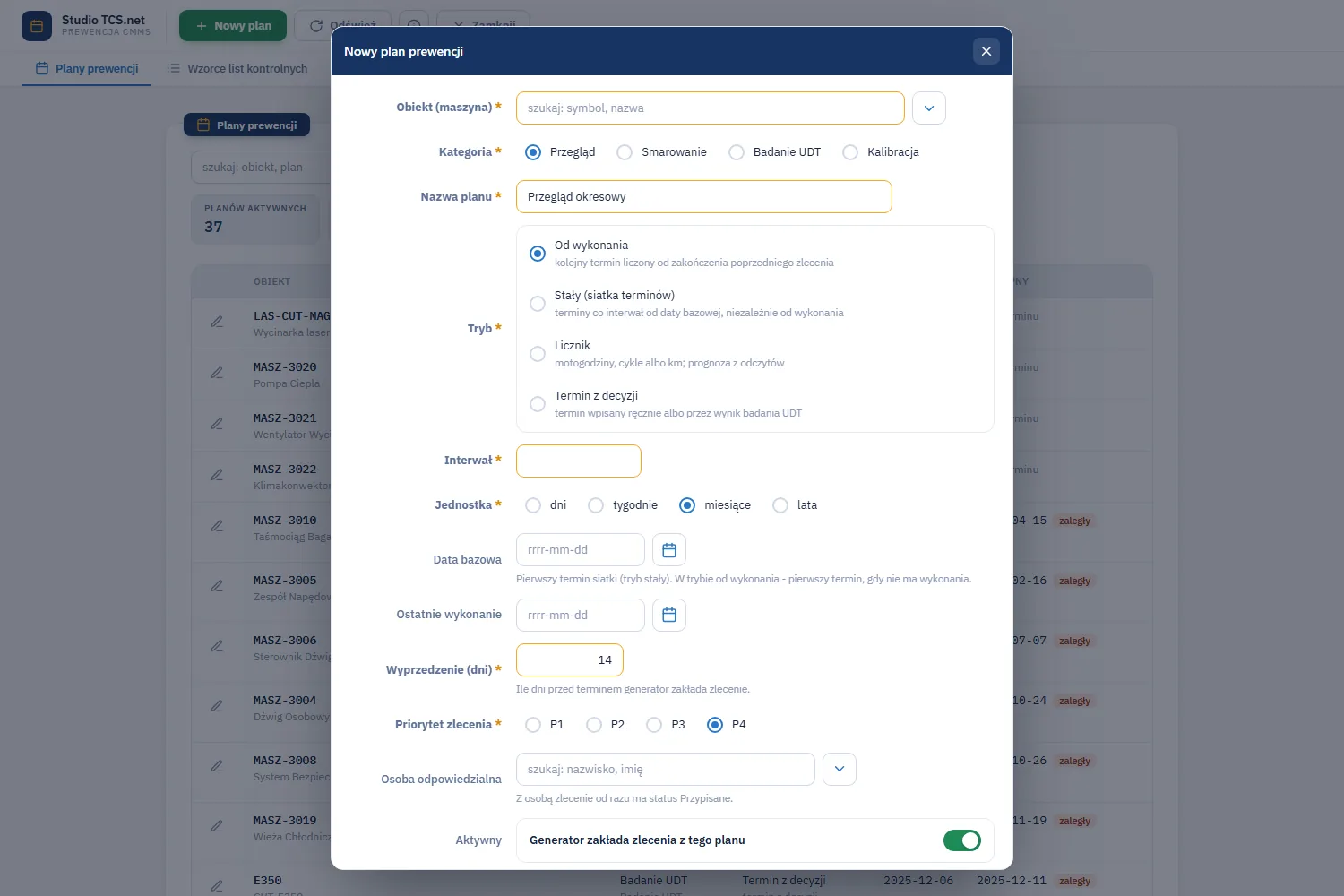Click the Nowy plan button
The width and height of the screenshot is (1344, 896).
[233, 26]
